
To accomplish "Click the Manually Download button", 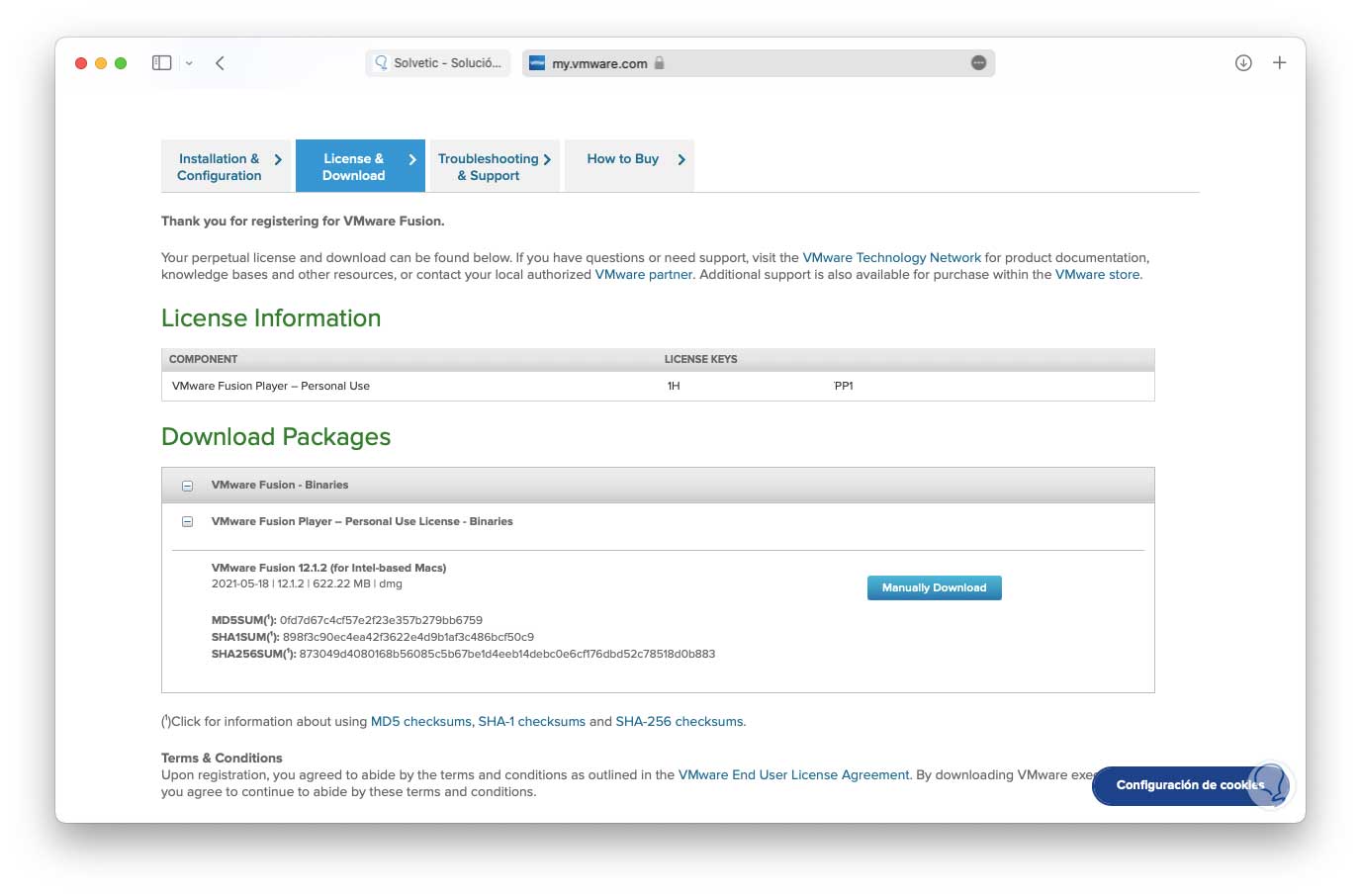I will 935,587.
